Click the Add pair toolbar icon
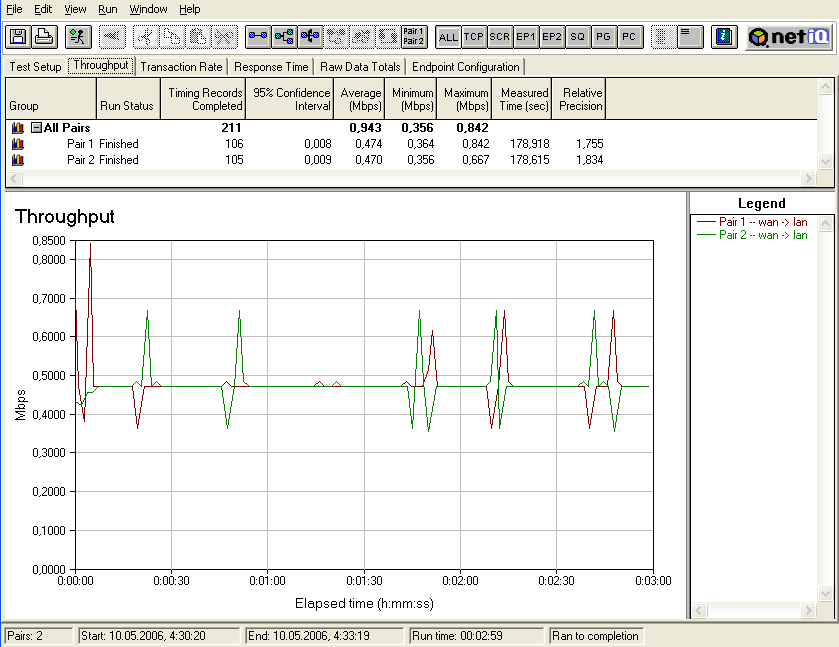This screenshot has height=647, width=839. coord(258,37)
